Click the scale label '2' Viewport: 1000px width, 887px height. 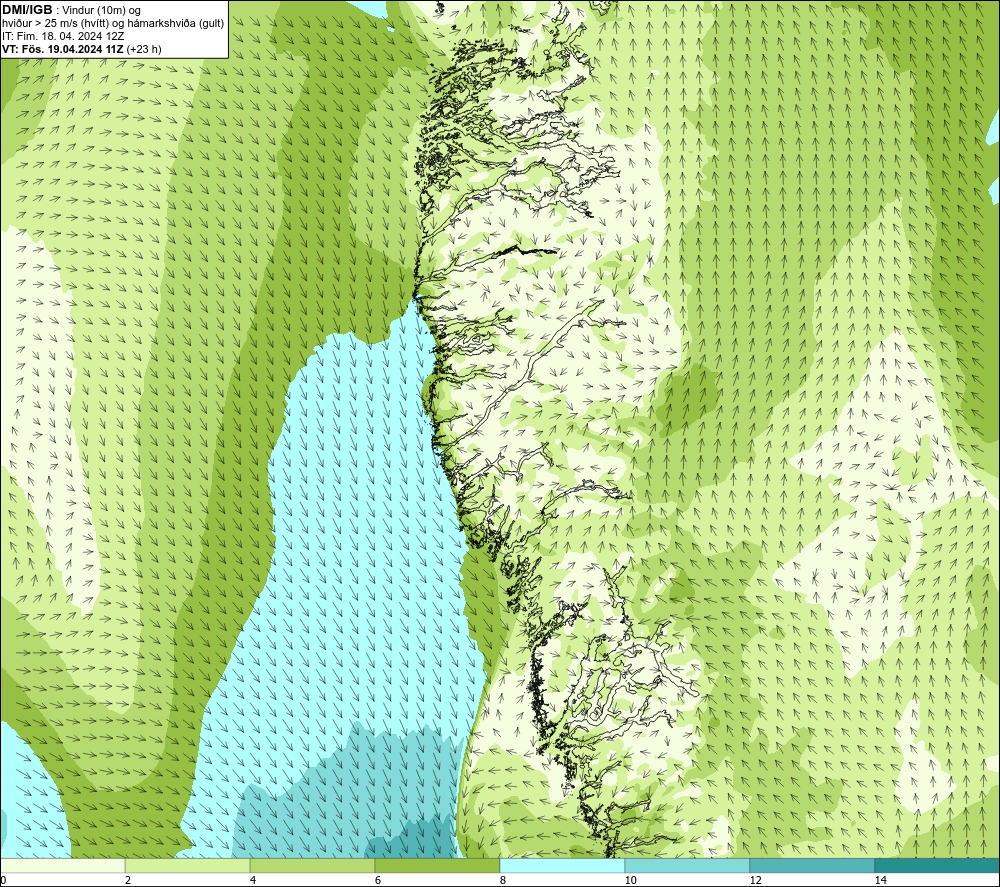click(128, 880)
